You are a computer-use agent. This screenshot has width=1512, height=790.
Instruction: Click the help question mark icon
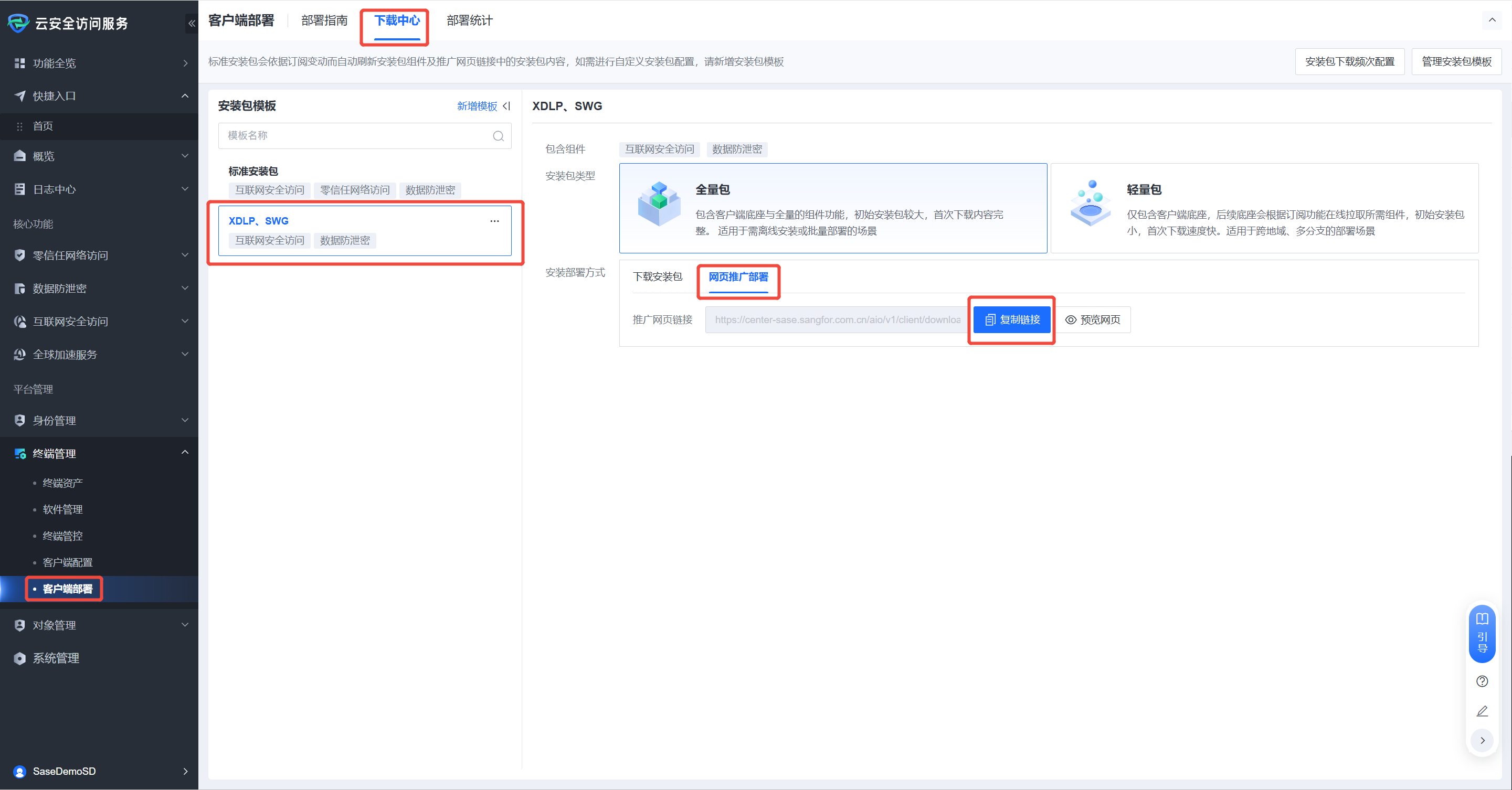point(1482,681)
